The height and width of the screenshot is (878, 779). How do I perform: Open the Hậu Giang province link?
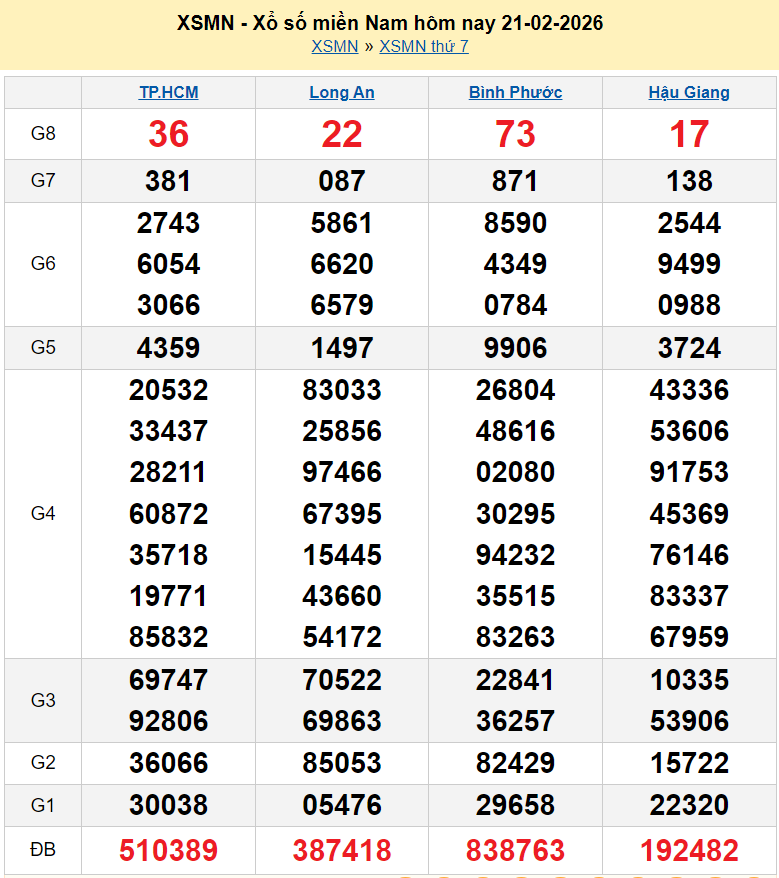click(x=689, y=92)
